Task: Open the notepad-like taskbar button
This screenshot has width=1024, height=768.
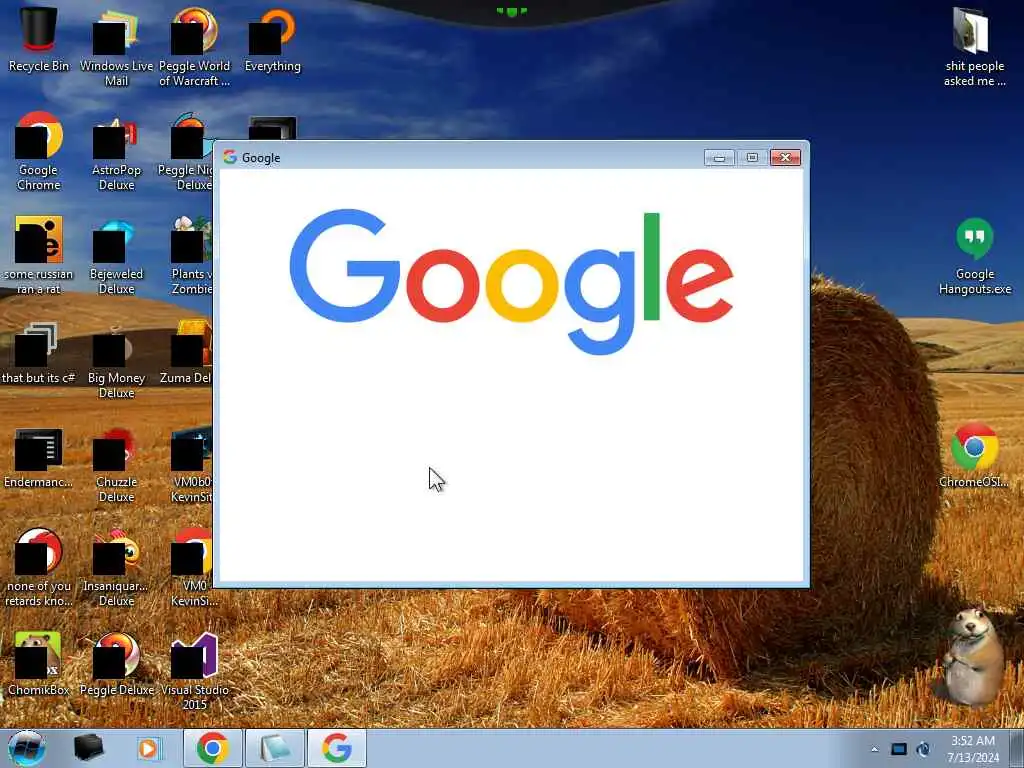Action: tap(275, 748)
